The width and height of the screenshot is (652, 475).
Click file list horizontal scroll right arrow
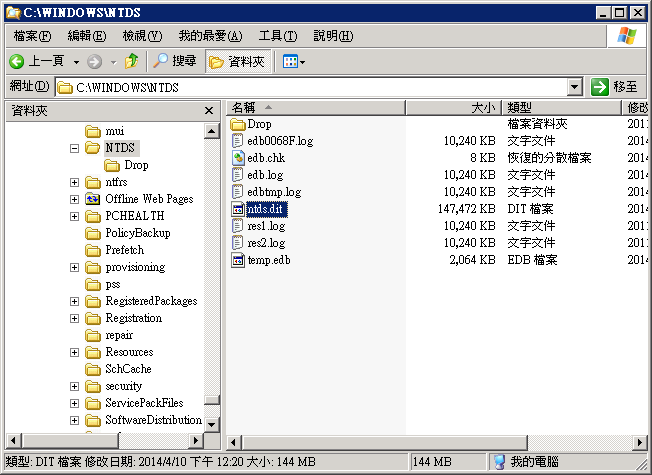[x=640, y=442]
